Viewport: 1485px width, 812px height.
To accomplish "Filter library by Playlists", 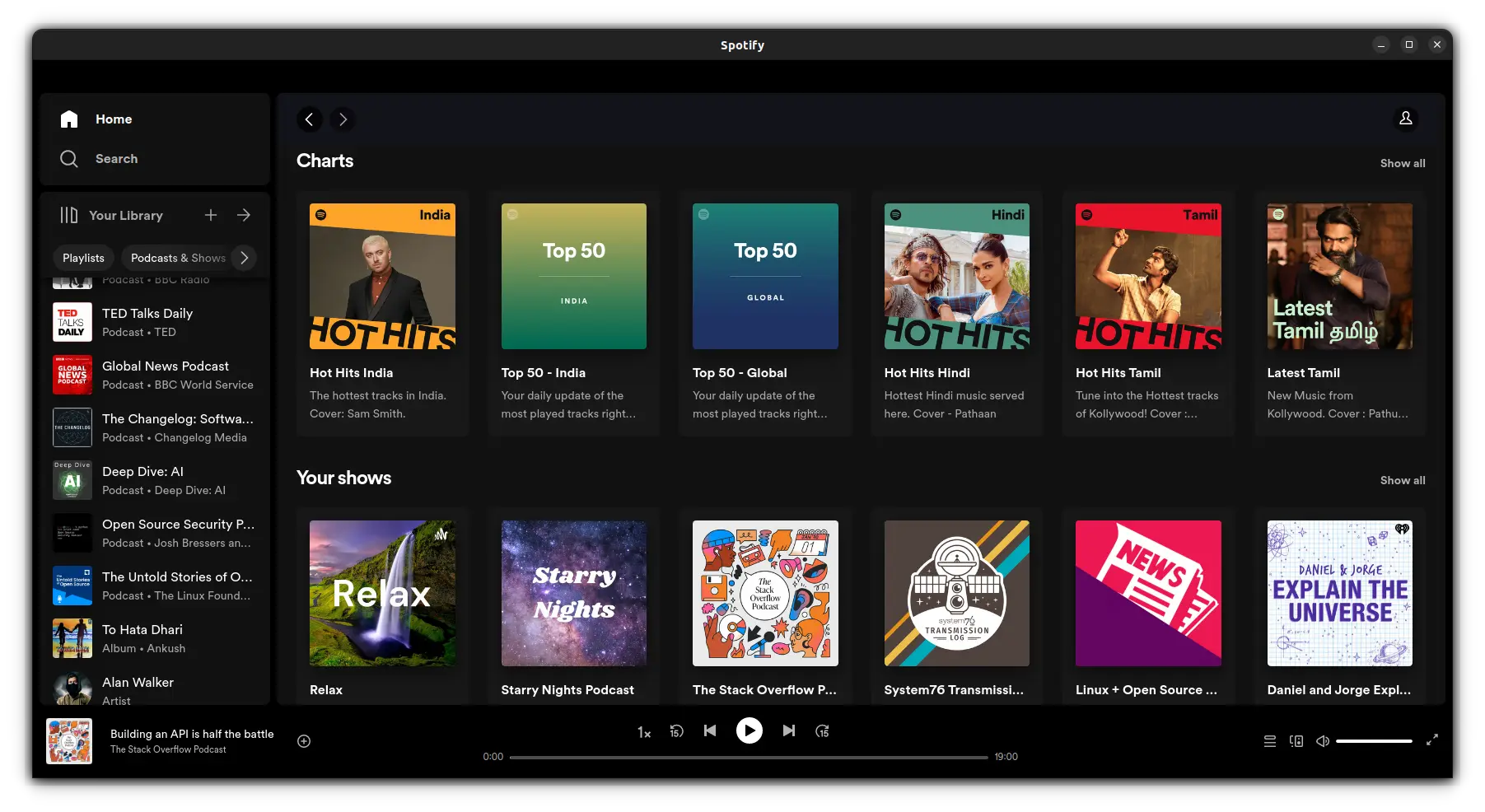I will (x=84, y=258).
